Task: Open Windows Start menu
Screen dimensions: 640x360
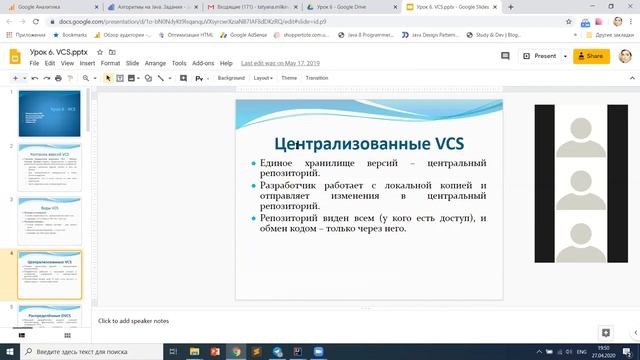Action: [x=10, y=351]
